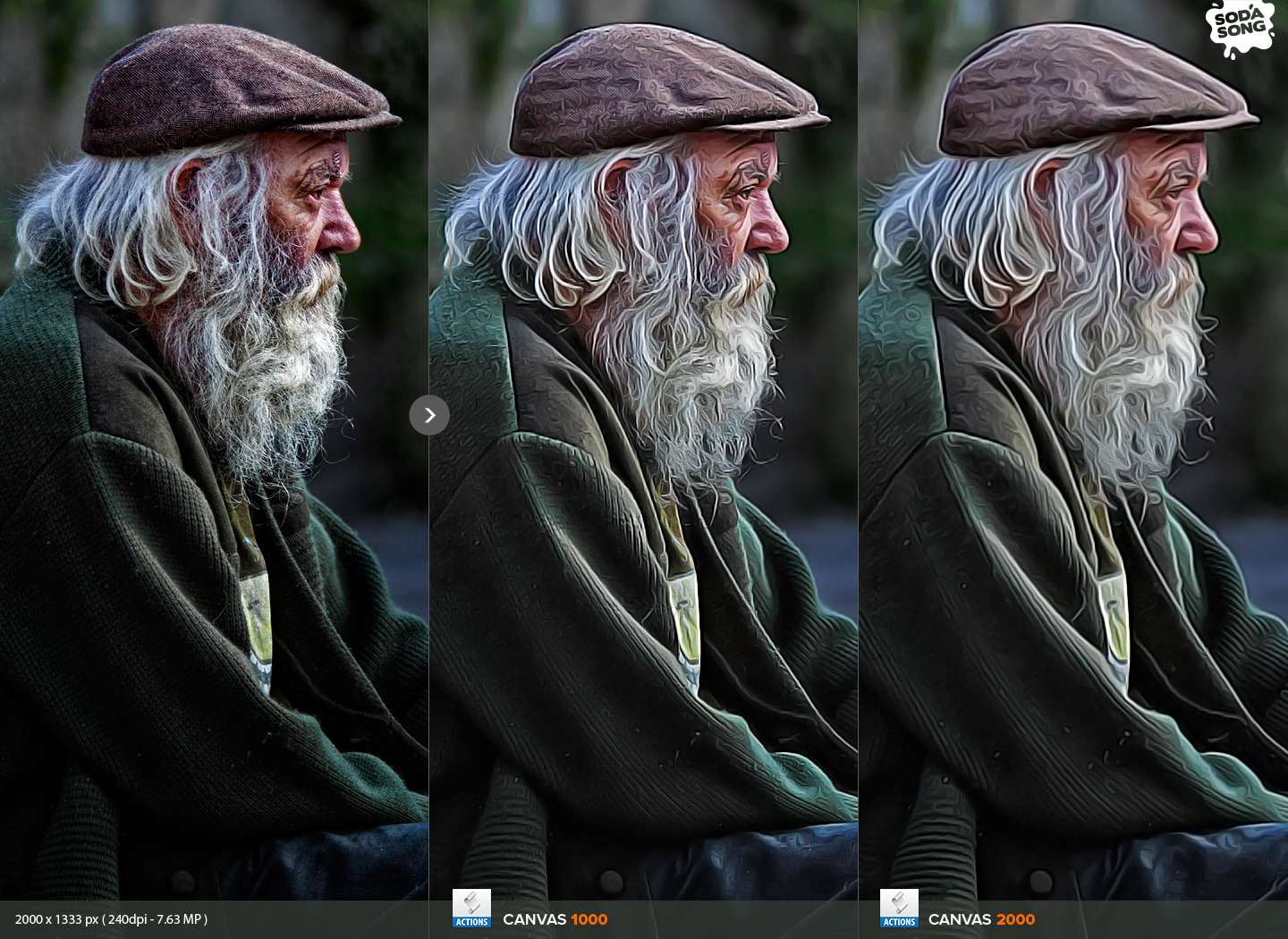The image size is (1288, 939).
Task: Click the Actions icon beside Canvas 2000
Action: (899, 908)
